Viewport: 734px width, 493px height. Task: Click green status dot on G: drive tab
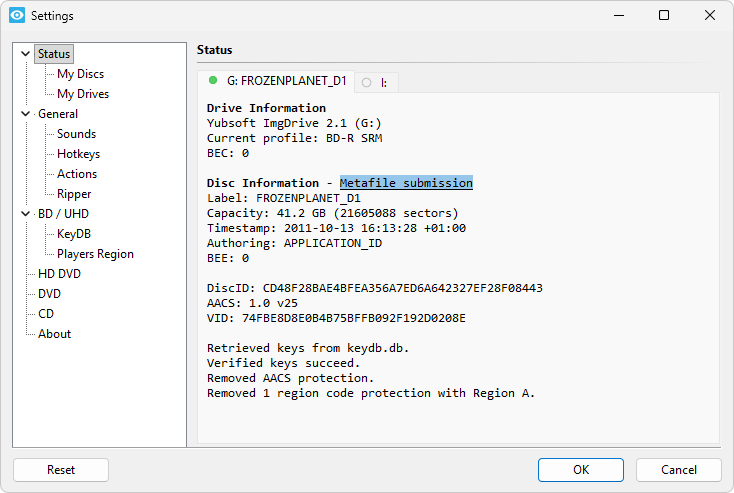point(213,80)
